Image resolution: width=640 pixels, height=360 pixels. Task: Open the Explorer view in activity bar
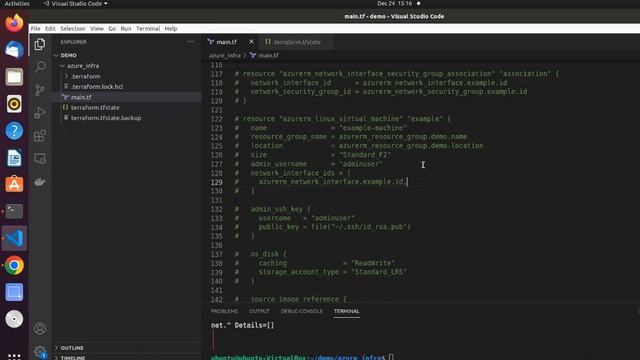pyautogui.click(x=40, y=44)
